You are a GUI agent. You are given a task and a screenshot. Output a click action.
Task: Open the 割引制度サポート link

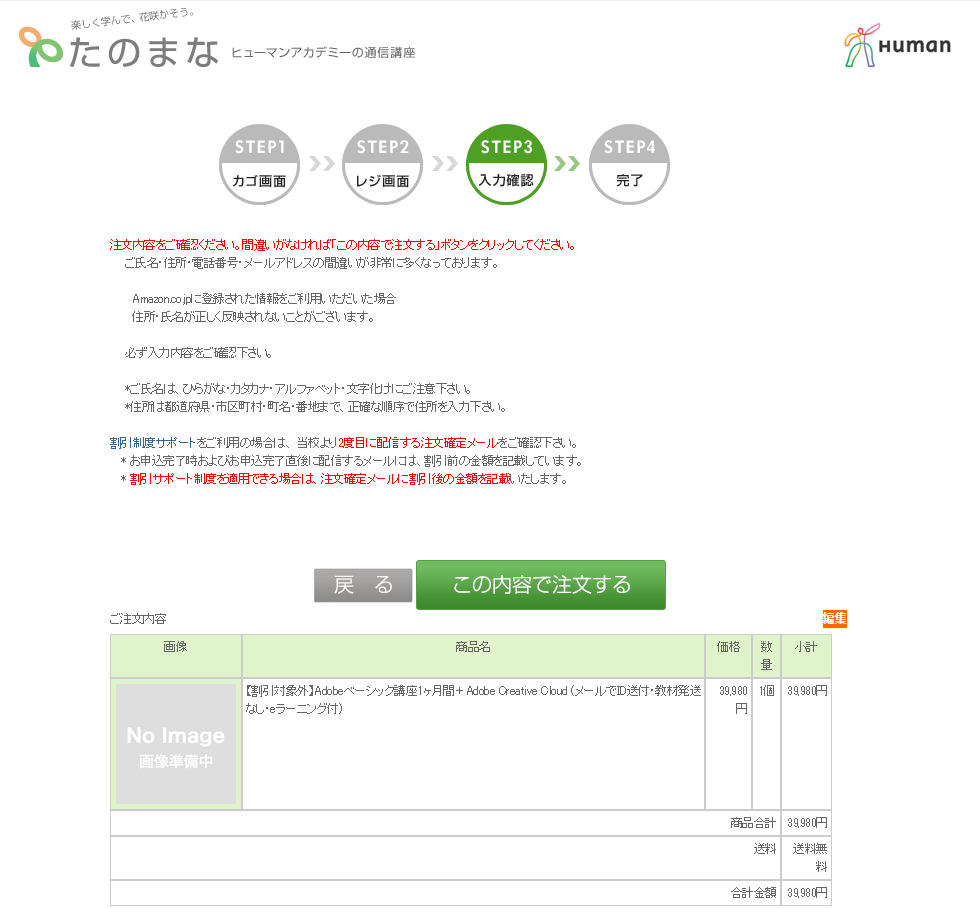(x=153, y=442)
